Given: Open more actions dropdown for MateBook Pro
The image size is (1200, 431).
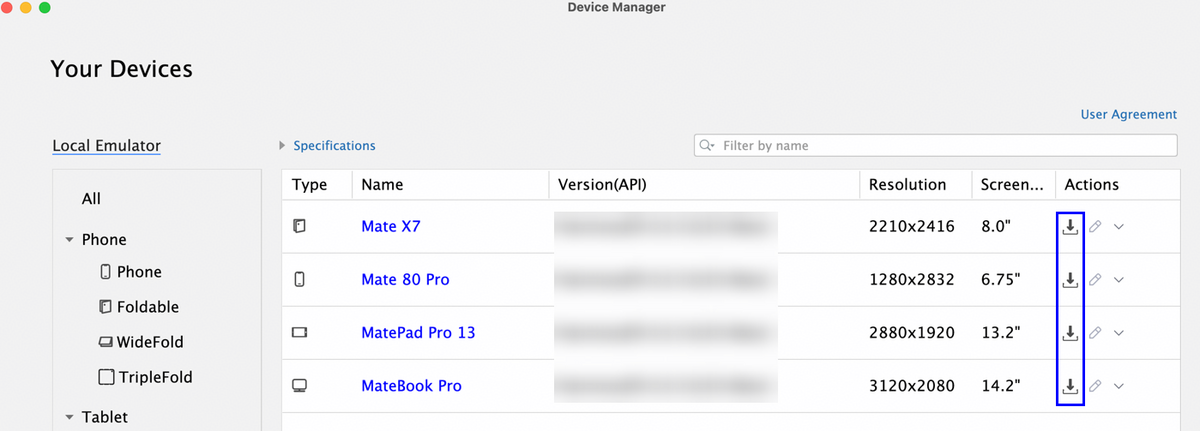Looking at the screenshot, I should coord(1119,386).
